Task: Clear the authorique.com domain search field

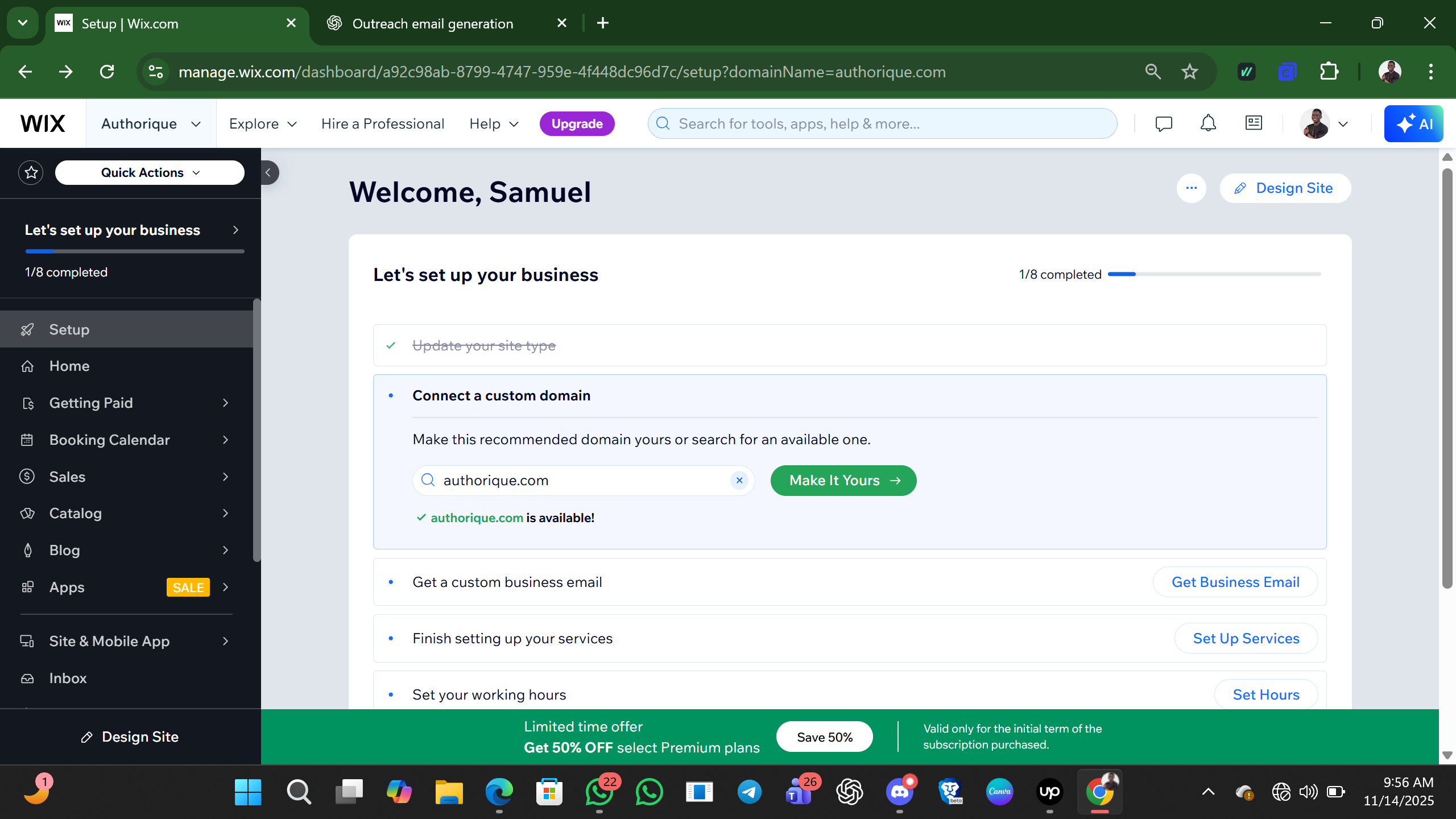Action: coord(739,481)
